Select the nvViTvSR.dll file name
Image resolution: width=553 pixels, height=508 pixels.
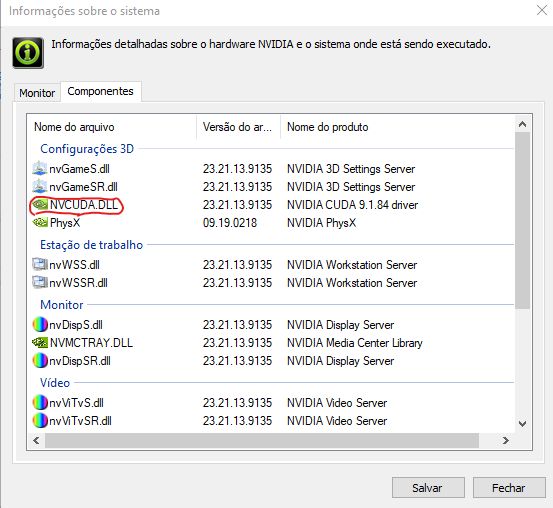pos(80,421)
